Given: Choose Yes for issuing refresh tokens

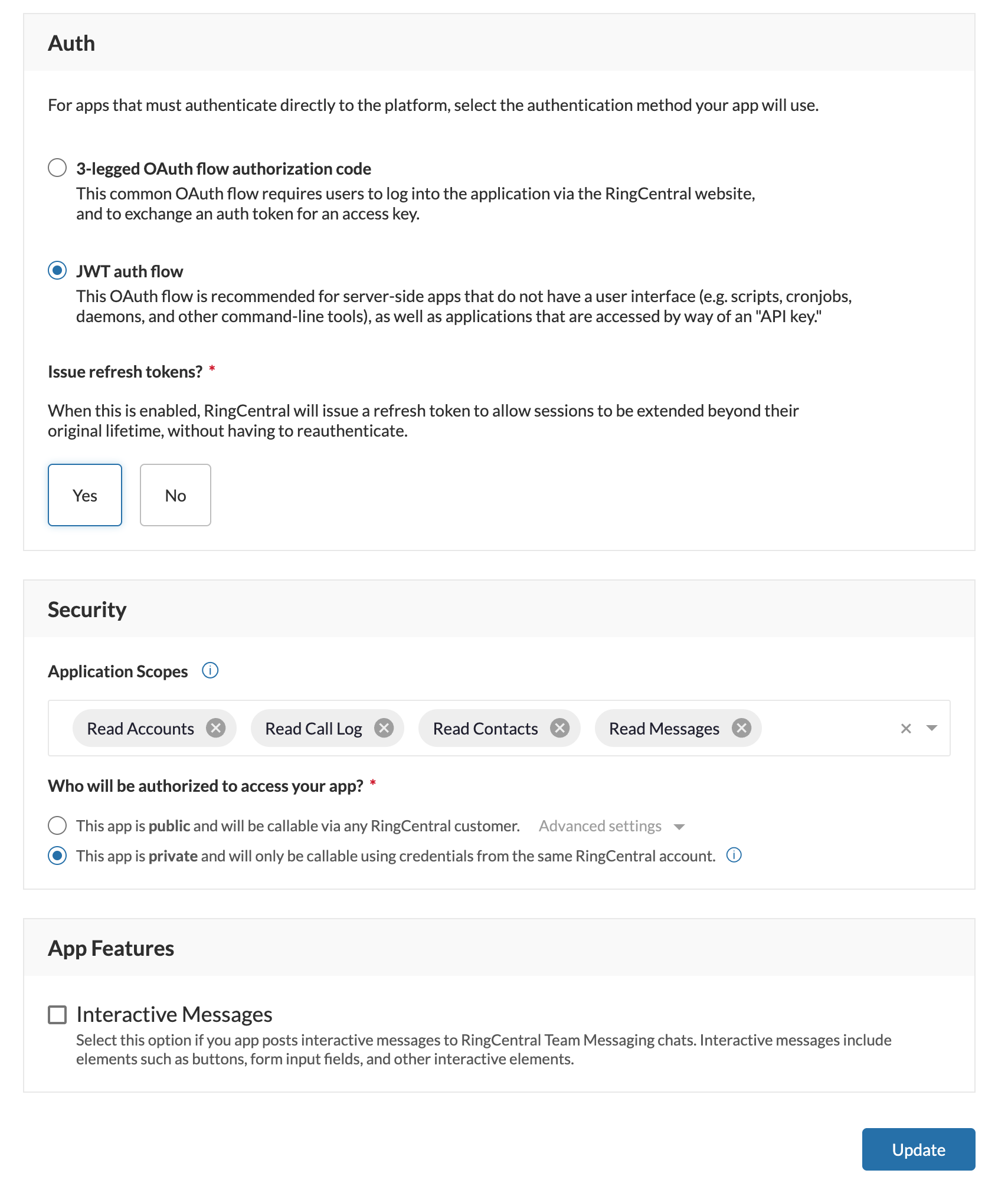Looking at the screenshot, I should point(84,495).
